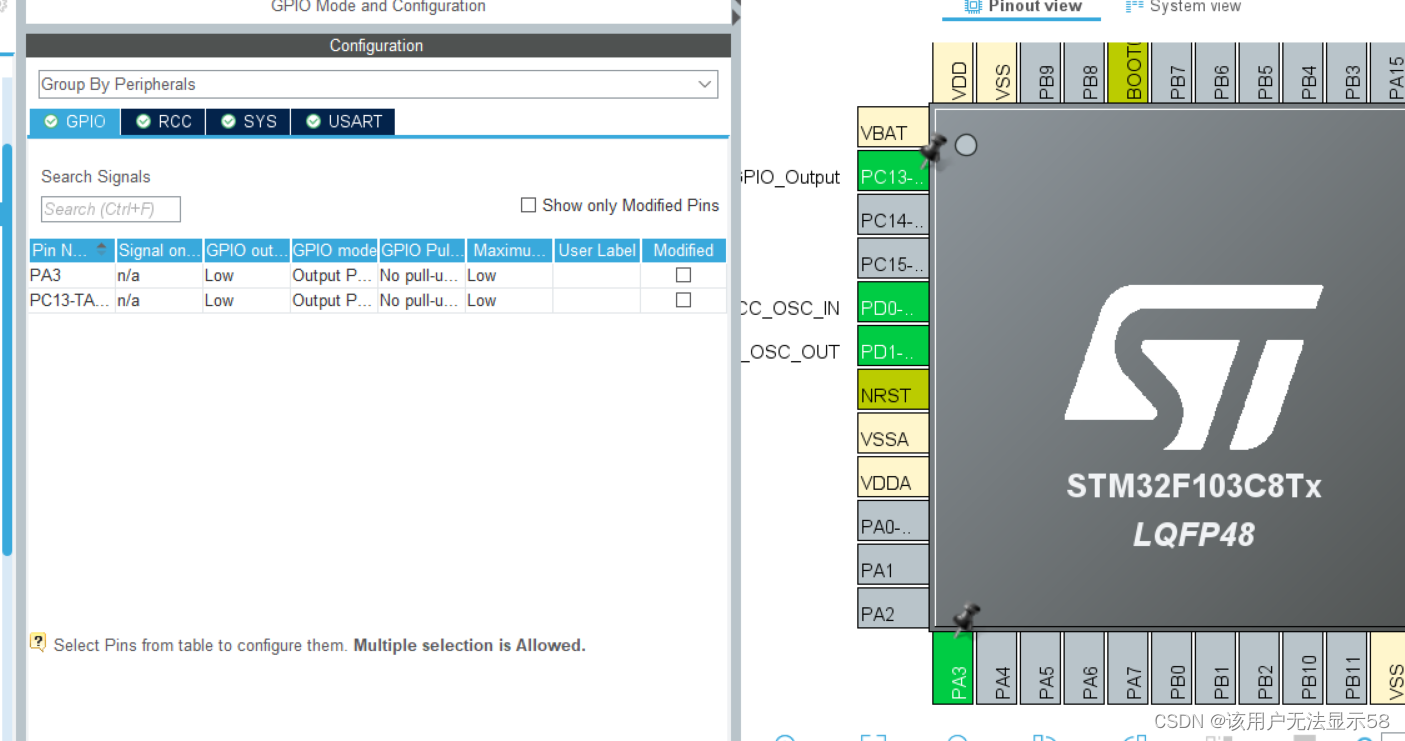
Task: Check the Modified checkbox for PC13 row
Action: [x=683, y=300]
